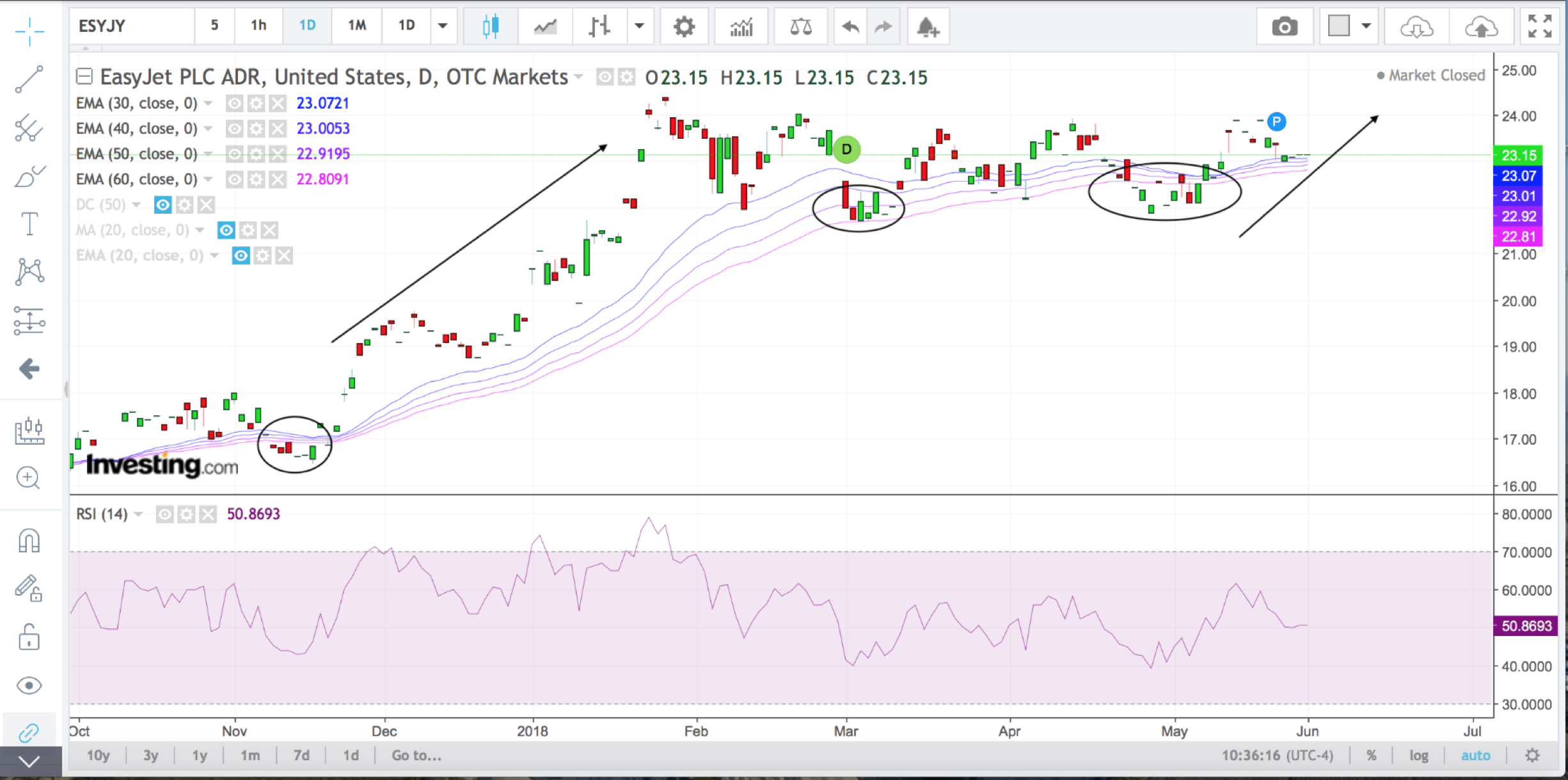Select candlestick chart style icon
1568x780 pixels.
point(491,26)
